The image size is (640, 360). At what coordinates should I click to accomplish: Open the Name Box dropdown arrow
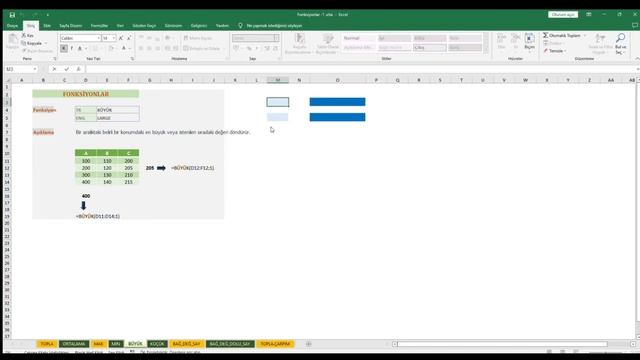35,69
